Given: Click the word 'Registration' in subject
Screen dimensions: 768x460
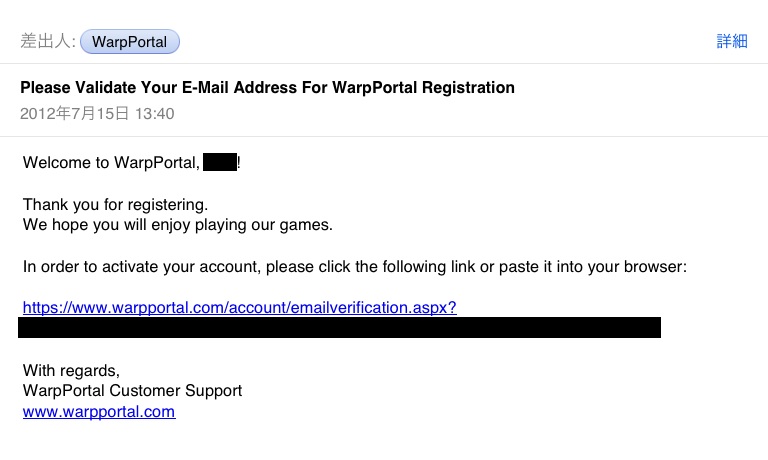Looking at the screenshot, I should [x=468, y=88].
